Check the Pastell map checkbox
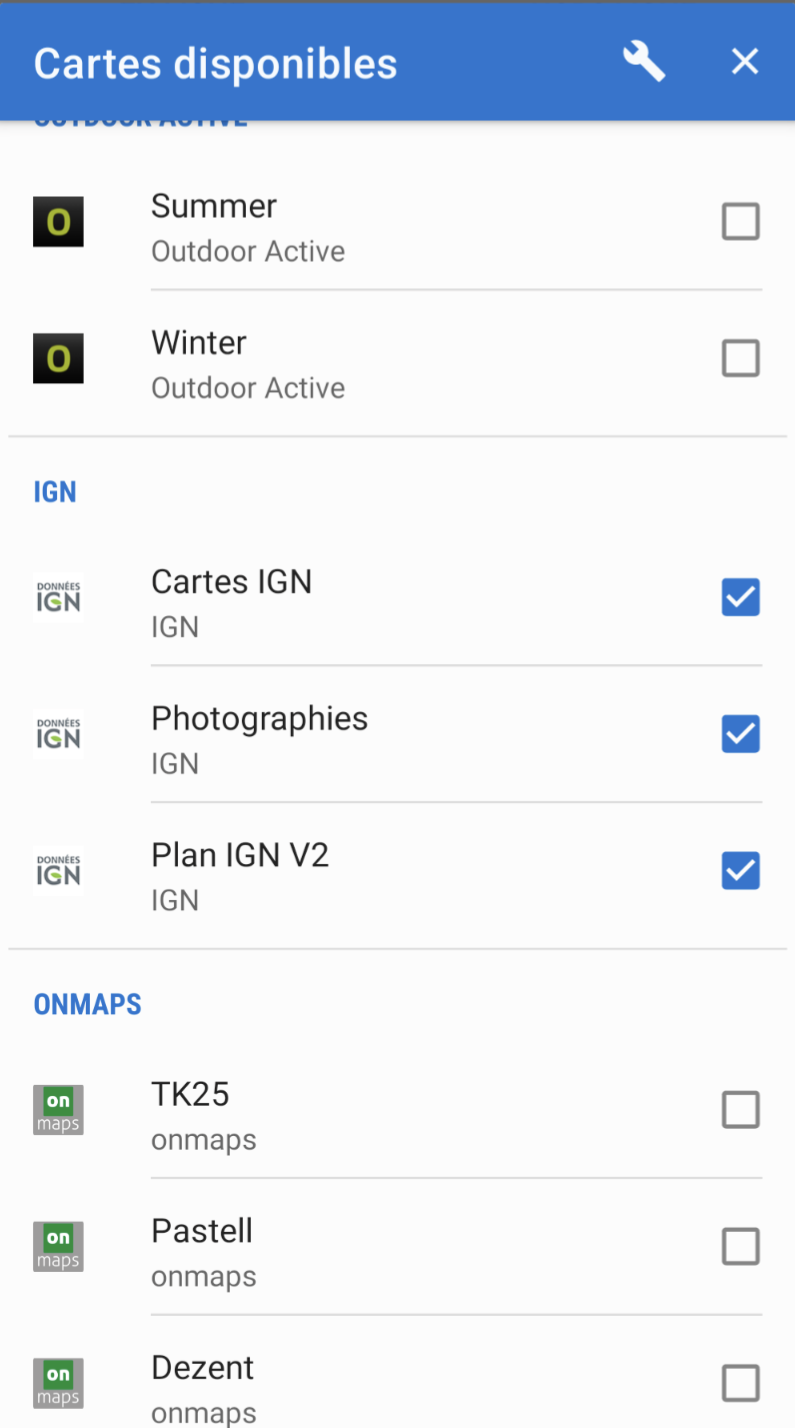The image size is (795, 1428). [741, 1247]
